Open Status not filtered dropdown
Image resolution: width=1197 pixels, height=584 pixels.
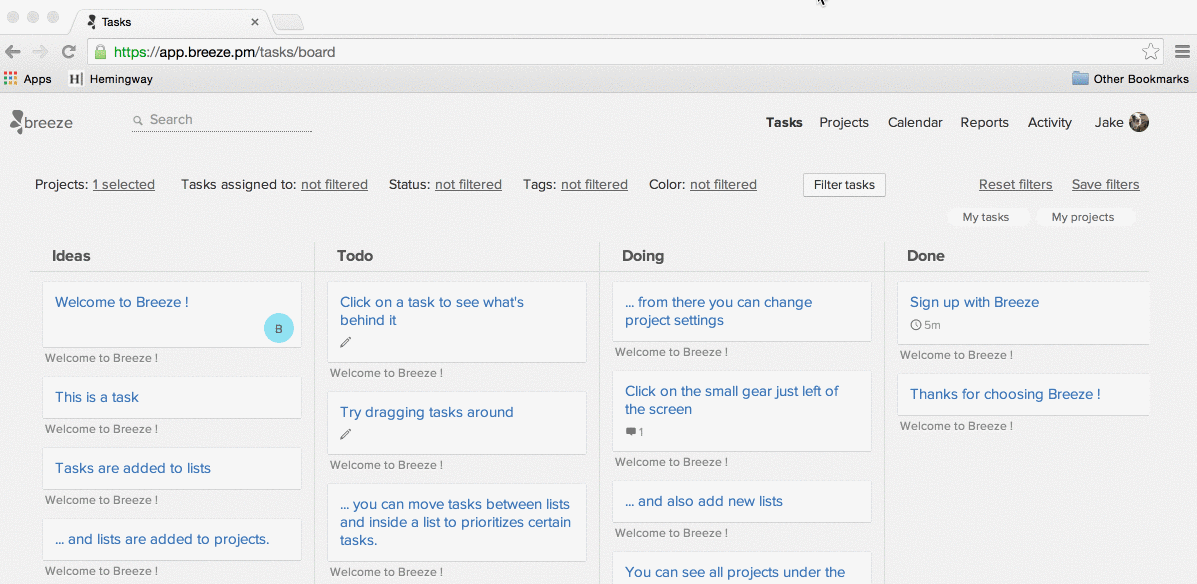[x=469, y=184]
